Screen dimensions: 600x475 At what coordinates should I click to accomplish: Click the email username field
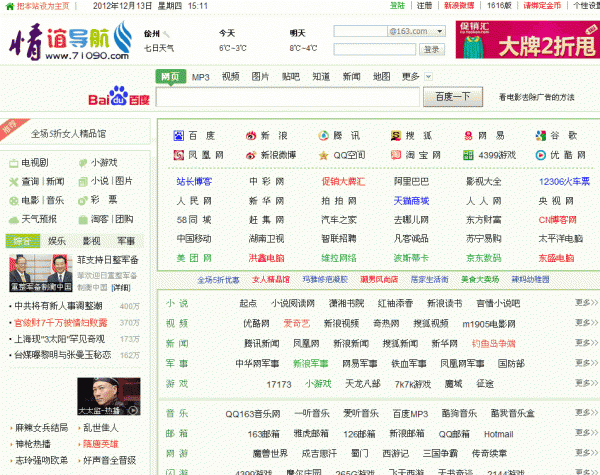(x=360, y=31)
